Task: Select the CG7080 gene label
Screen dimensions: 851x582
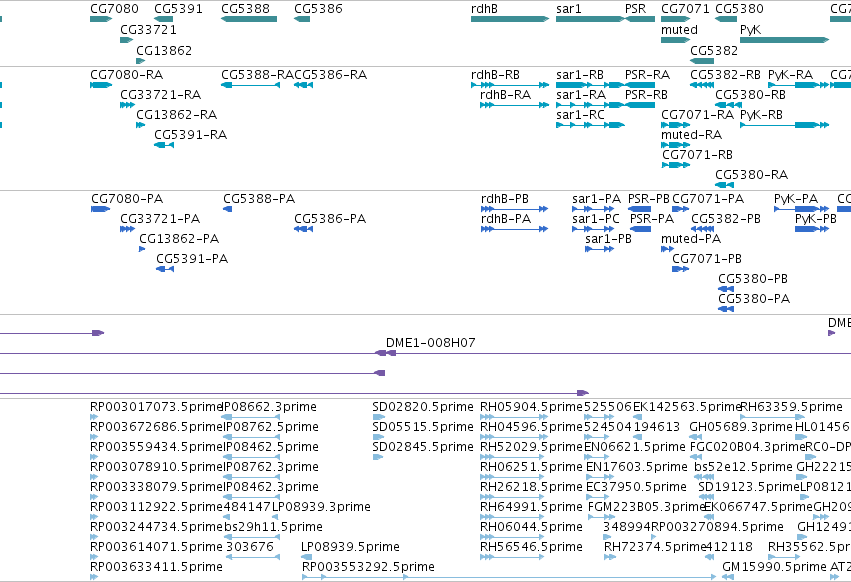Action: click(115, 9)
